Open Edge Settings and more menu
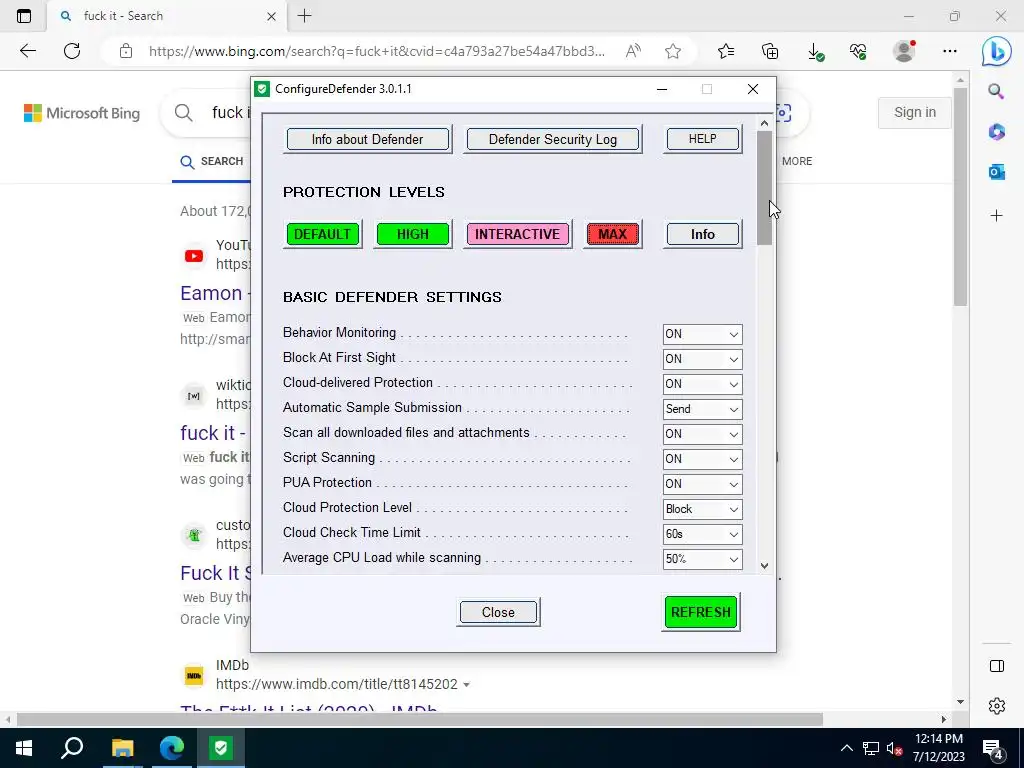This screenshot has width=1024, height=768. (950, 51)
